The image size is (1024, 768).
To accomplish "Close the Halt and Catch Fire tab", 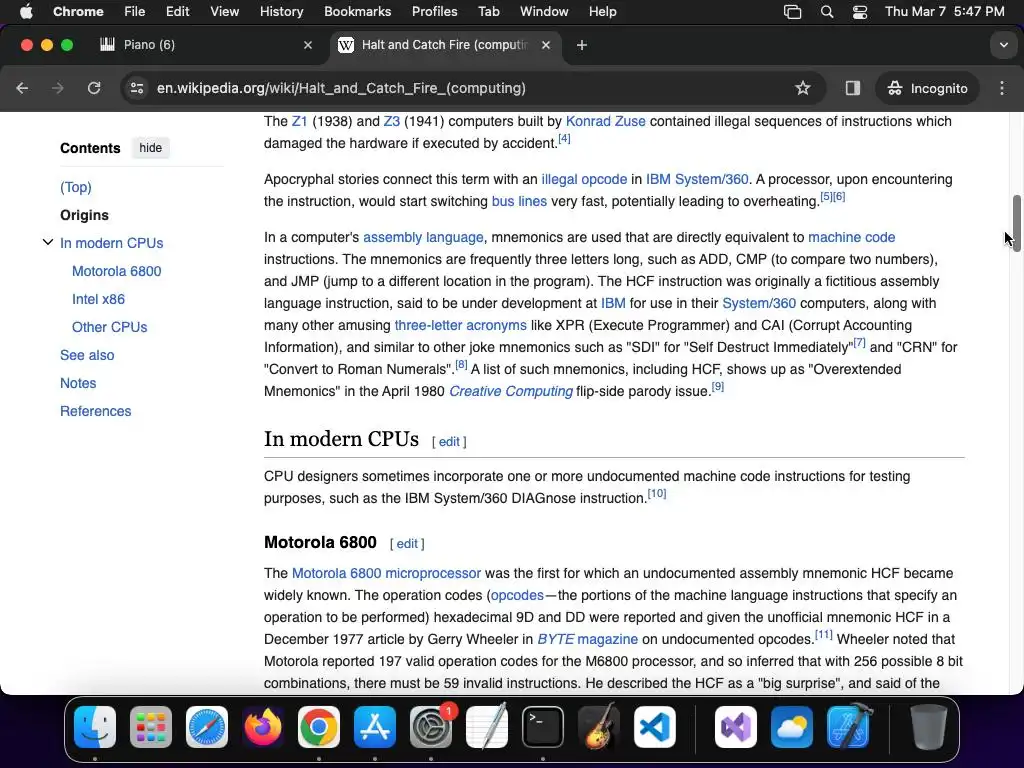I will tap(546, 45).
